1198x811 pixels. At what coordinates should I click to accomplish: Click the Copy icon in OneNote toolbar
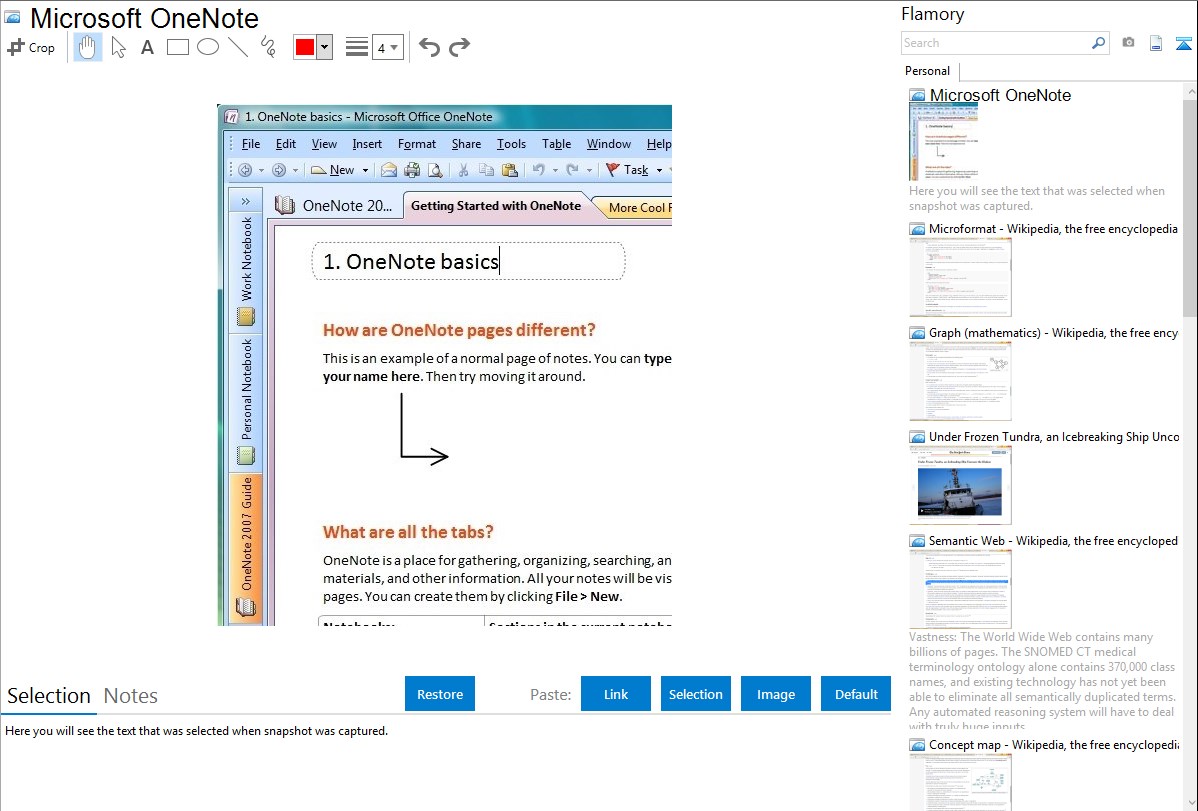(x=486, y=170)
